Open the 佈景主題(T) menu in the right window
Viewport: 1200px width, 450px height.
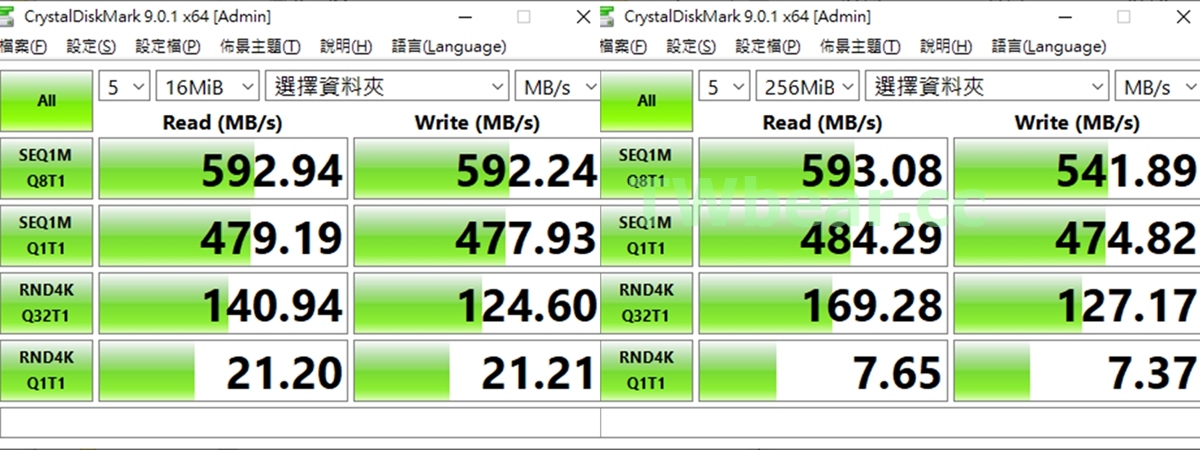(860, 47)
